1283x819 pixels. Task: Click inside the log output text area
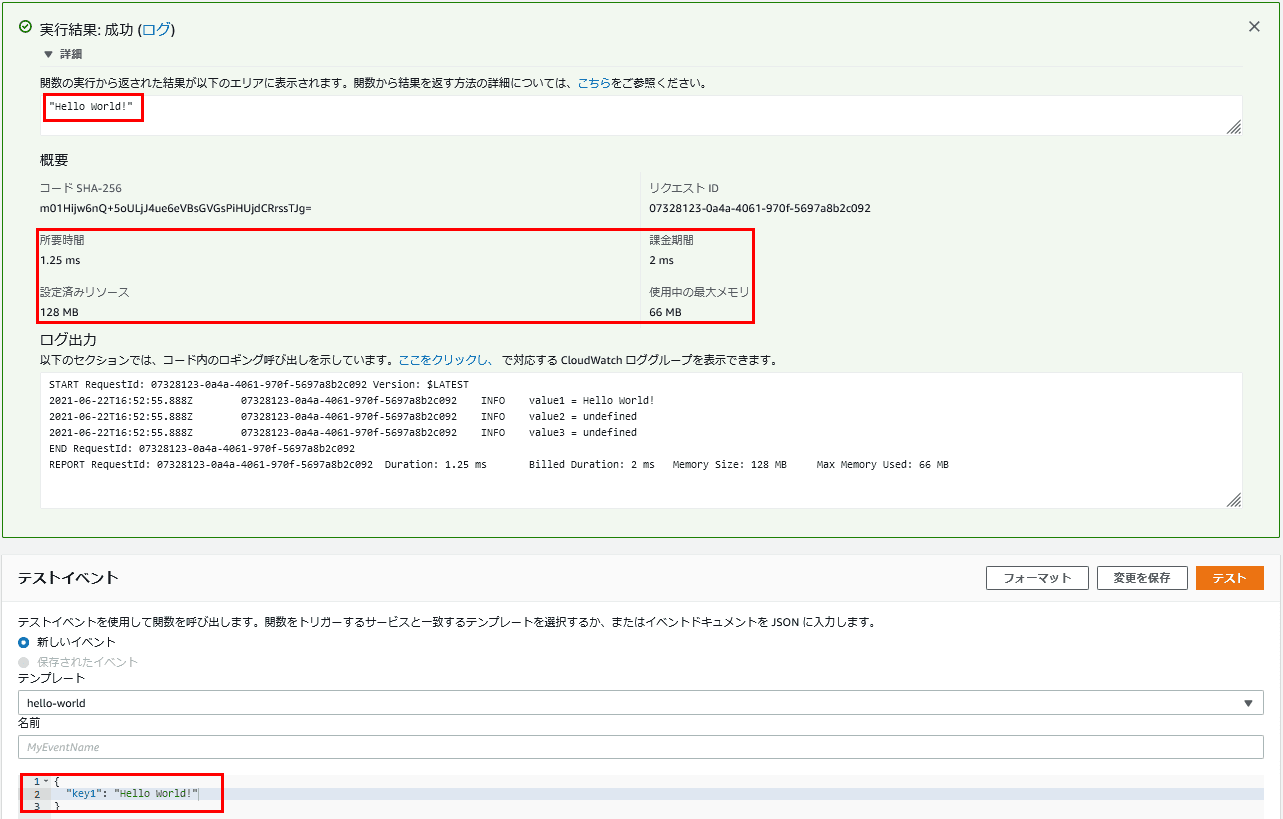[x=641, y=441]
